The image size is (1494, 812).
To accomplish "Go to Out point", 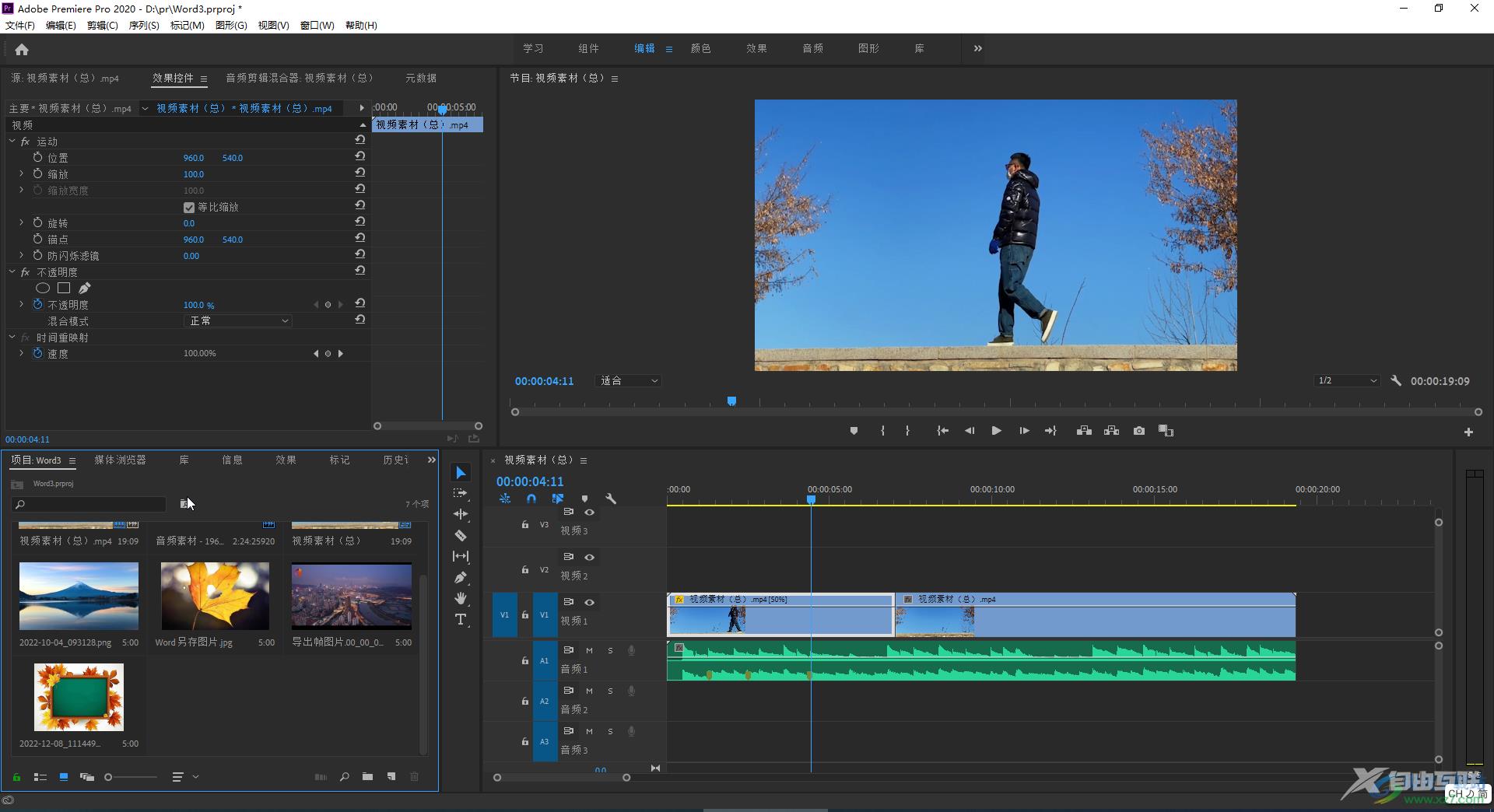I will click(1050, 431).
